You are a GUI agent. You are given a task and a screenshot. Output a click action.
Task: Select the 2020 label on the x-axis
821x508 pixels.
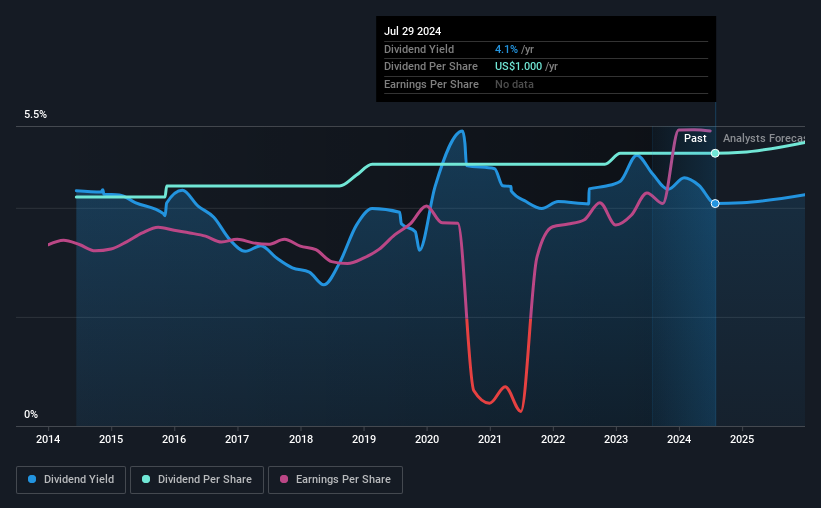[x=427, y=439]
